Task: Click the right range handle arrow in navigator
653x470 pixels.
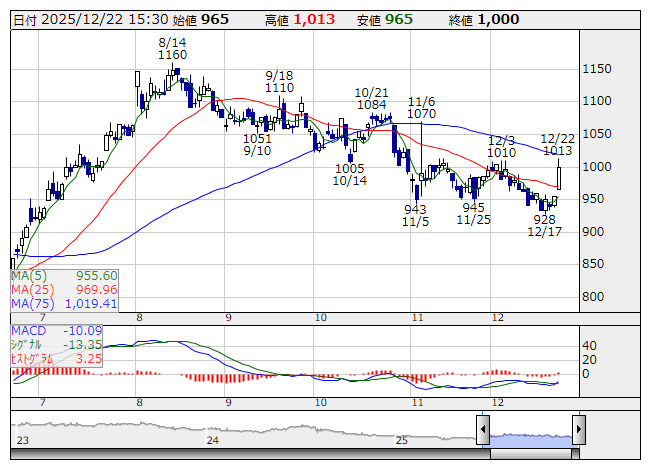Action: [578, 430]
